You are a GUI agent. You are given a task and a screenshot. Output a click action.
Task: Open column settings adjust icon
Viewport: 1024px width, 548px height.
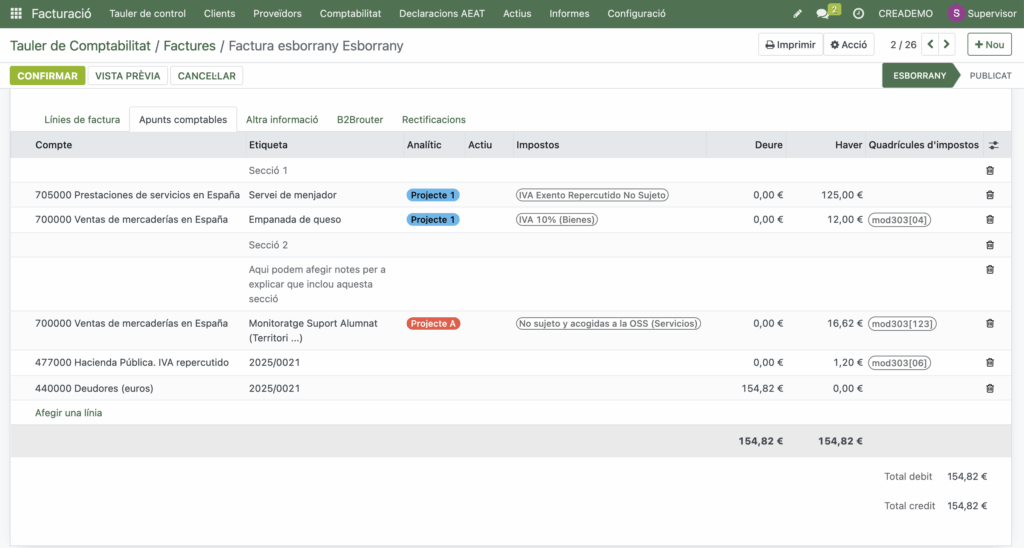pyautogui.click(x=993, y=145)
